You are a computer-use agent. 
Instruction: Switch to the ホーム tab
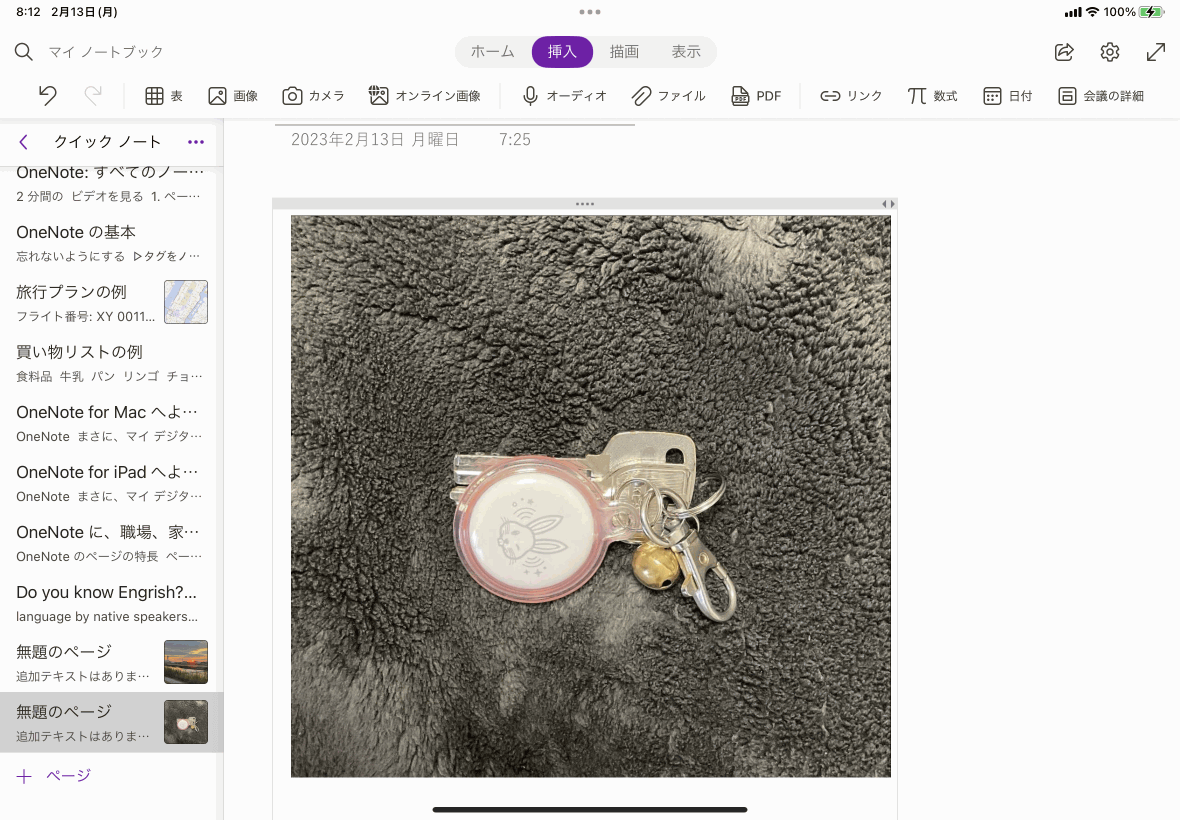click(493, 52)
